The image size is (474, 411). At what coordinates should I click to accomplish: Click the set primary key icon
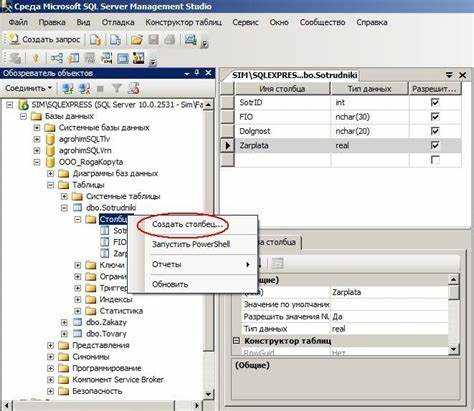click(x=36, y=58)
